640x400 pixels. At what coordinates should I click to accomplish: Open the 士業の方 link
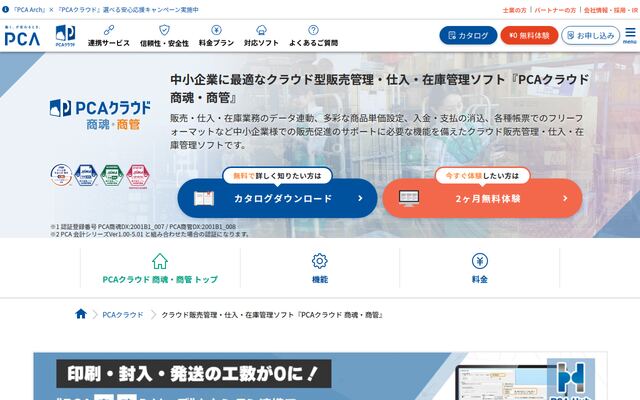coord(514,10)
